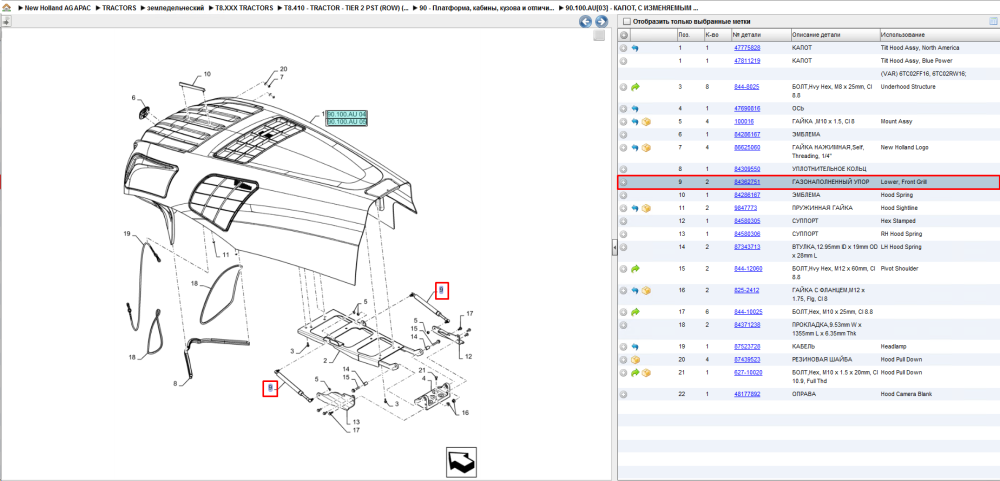Go to previous illustration with left arrow
The width and height of the screenshot is (1000, 481).
[585, 22]
